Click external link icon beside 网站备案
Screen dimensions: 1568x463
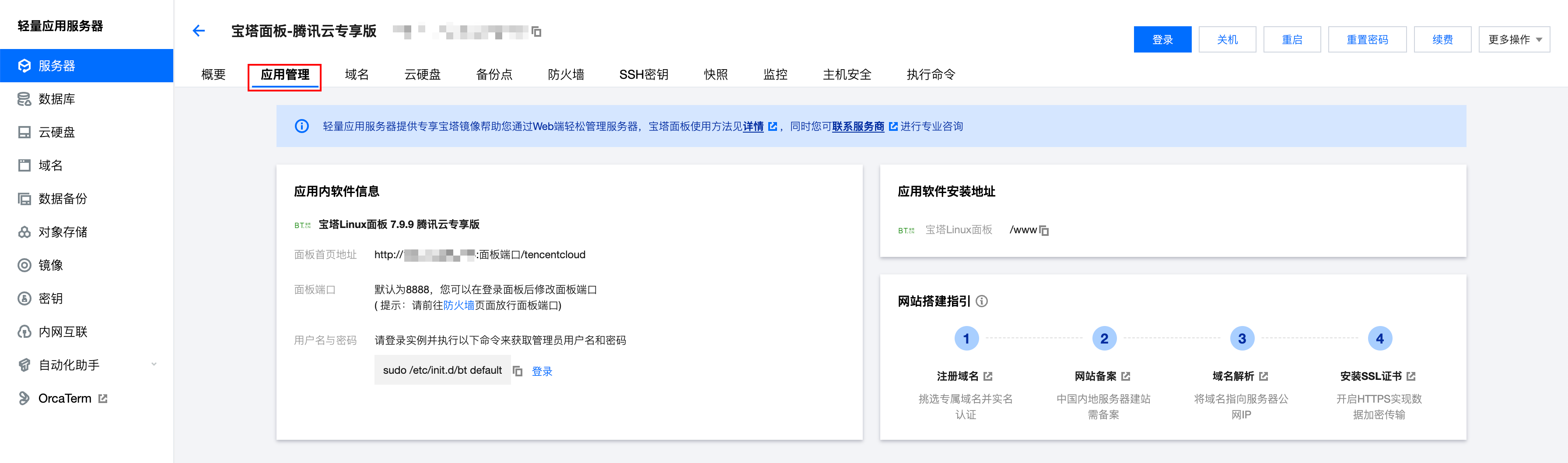(x=1126, y=376)
